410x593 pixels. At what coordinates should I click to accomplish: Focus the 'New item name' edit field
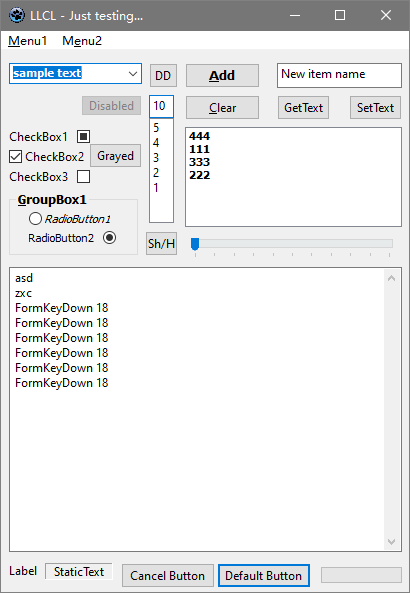pos(339,75)
